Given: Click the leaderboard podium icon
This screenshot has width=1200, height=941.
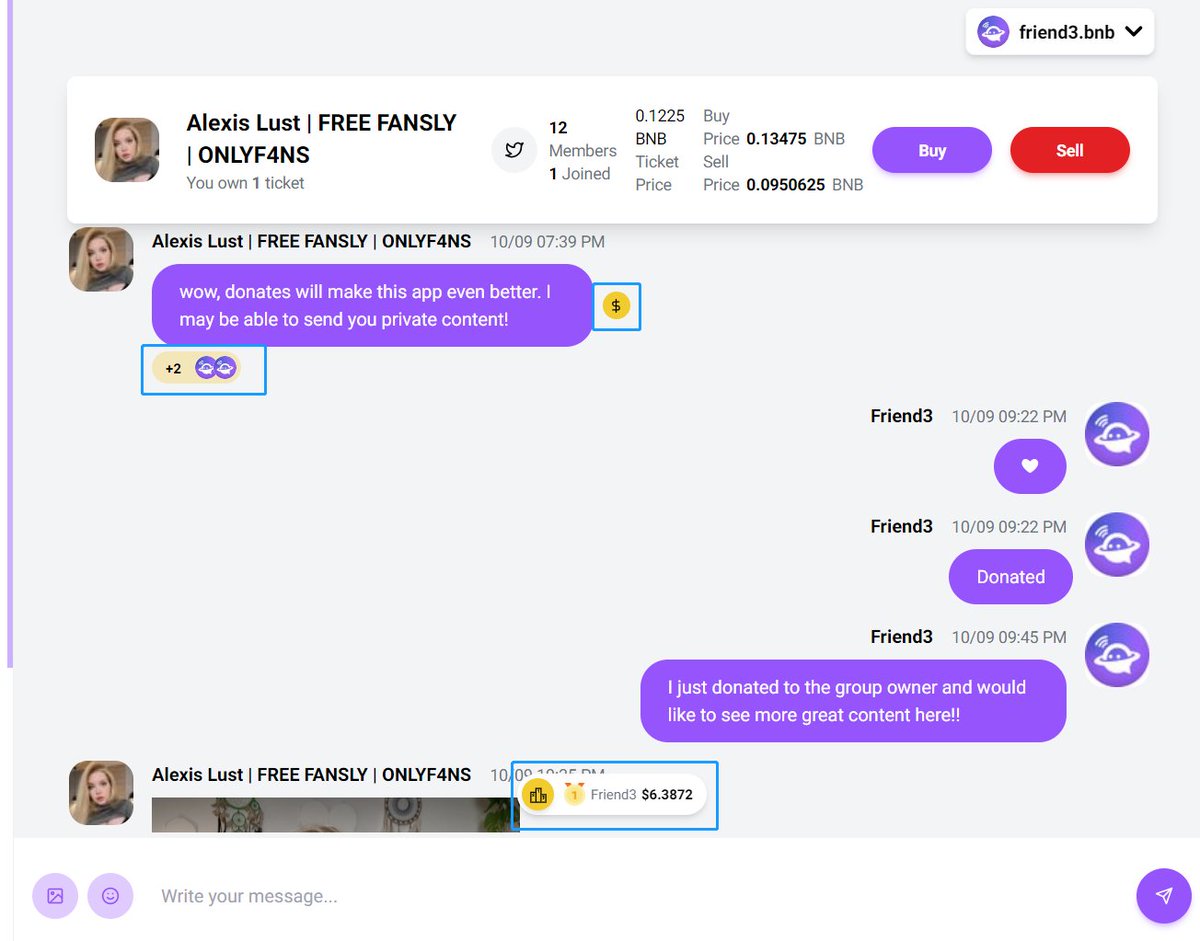Looking at the screenshot, I should pyautogui.click(x=538, y=795).
